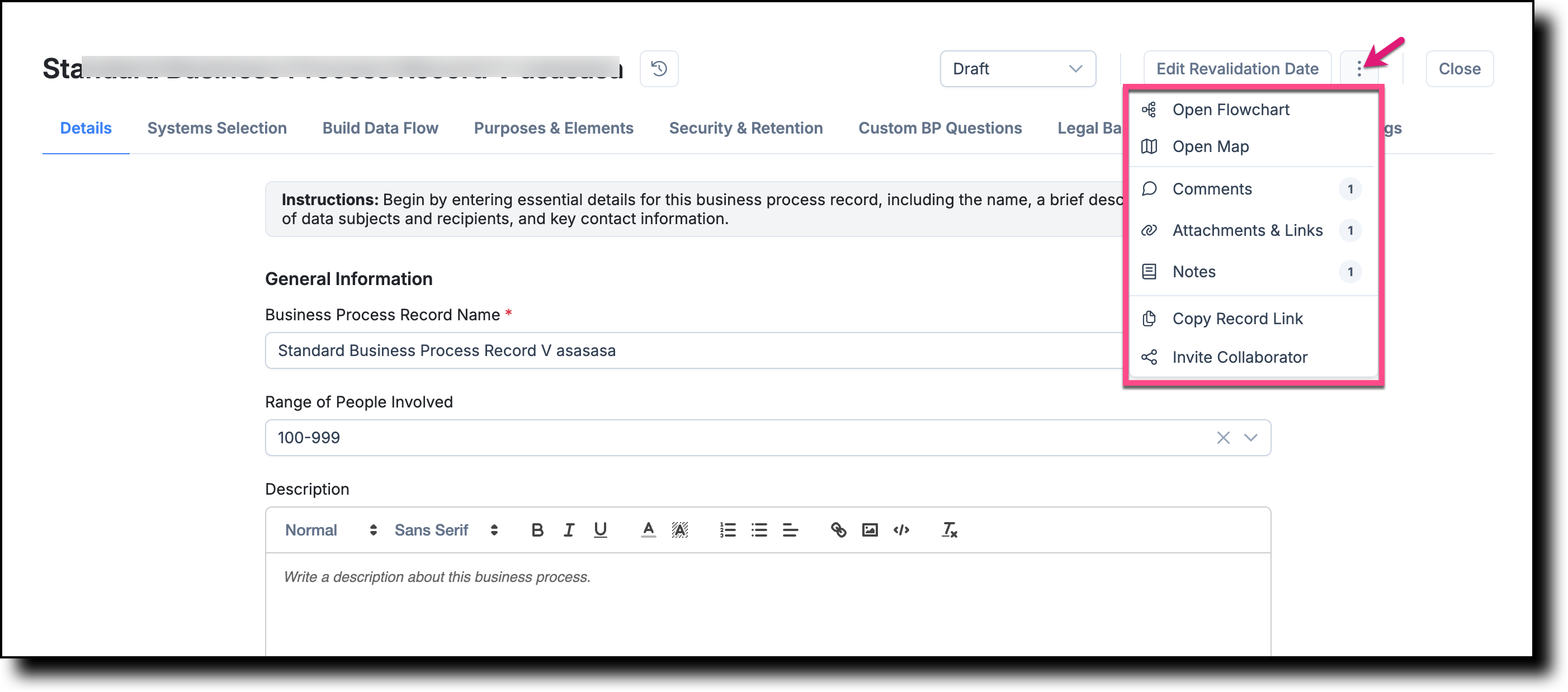Click the Edit Revalidation Date button
This screenshot has height=692, width=1568.
click(1237, 69)
